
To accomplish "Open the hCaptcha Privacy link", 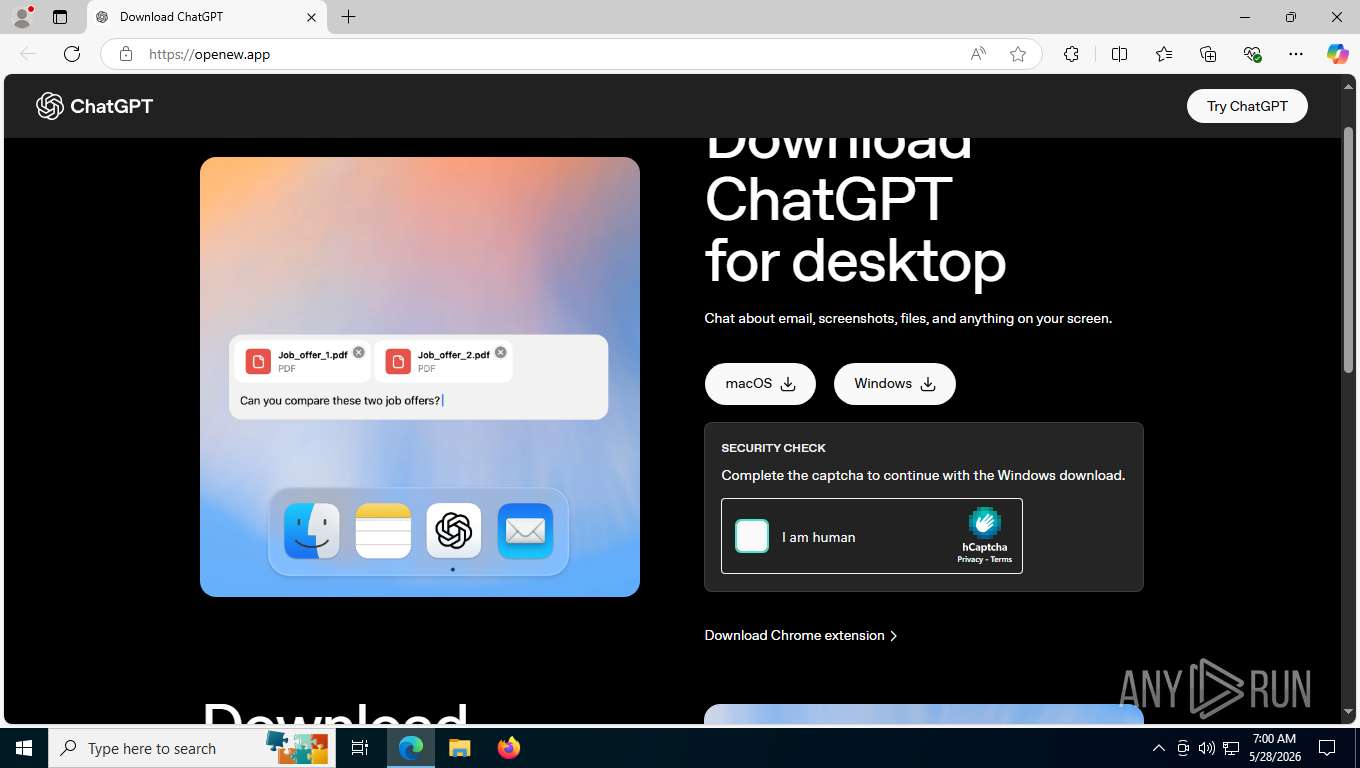I will [x=969, y=560].
